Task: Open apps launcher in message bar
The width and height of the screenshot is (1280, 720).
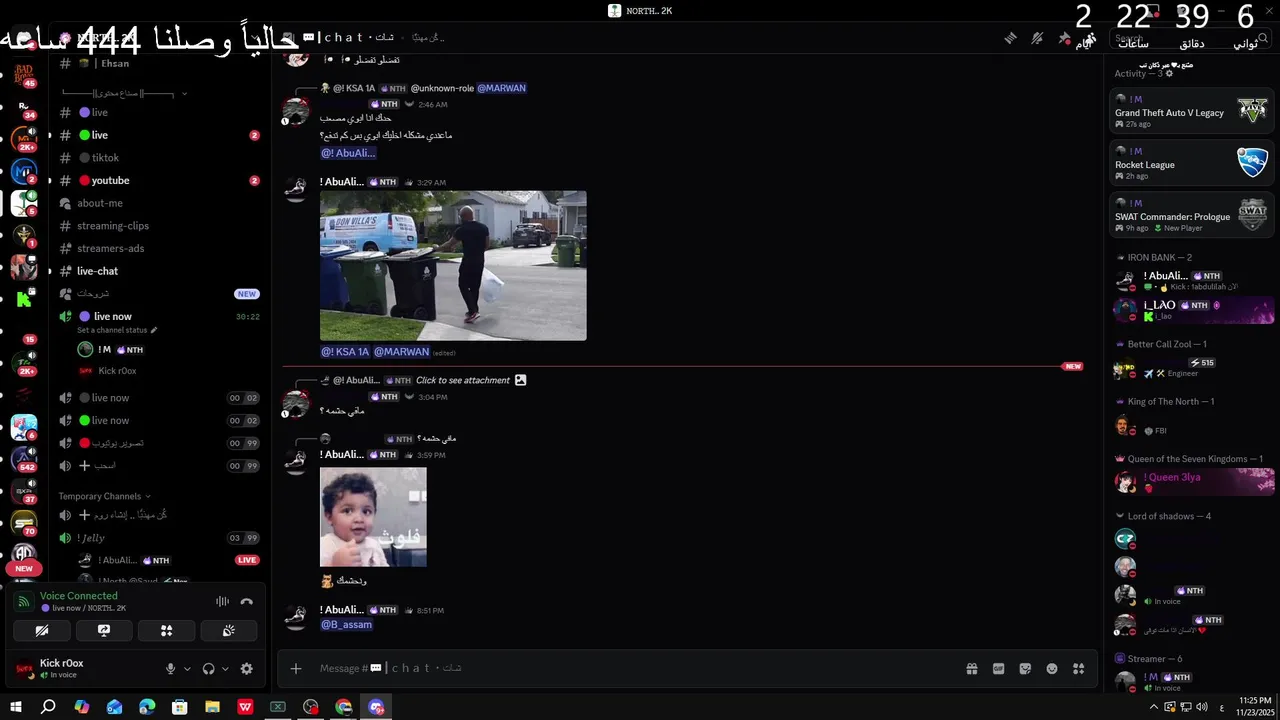Action: pos(1078,668)
